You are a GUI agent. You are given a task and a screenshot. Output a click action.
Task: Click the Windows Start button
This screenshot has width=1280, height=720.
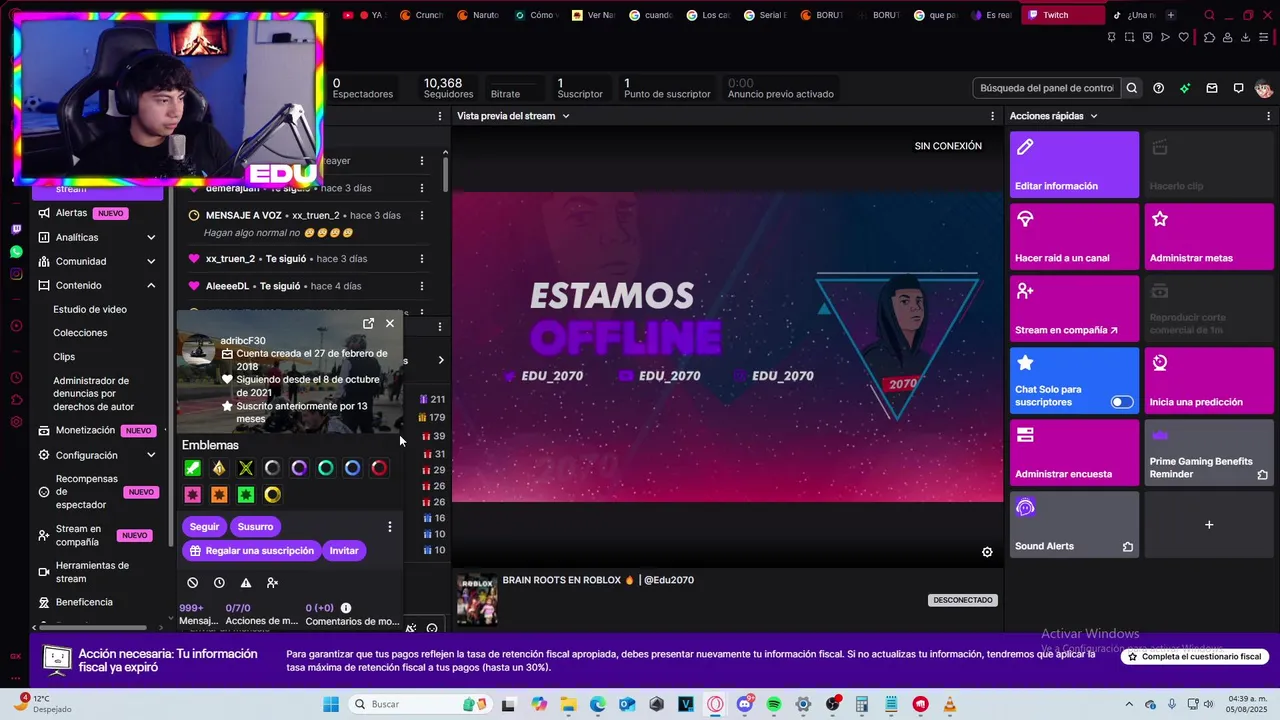pos(331,704)
